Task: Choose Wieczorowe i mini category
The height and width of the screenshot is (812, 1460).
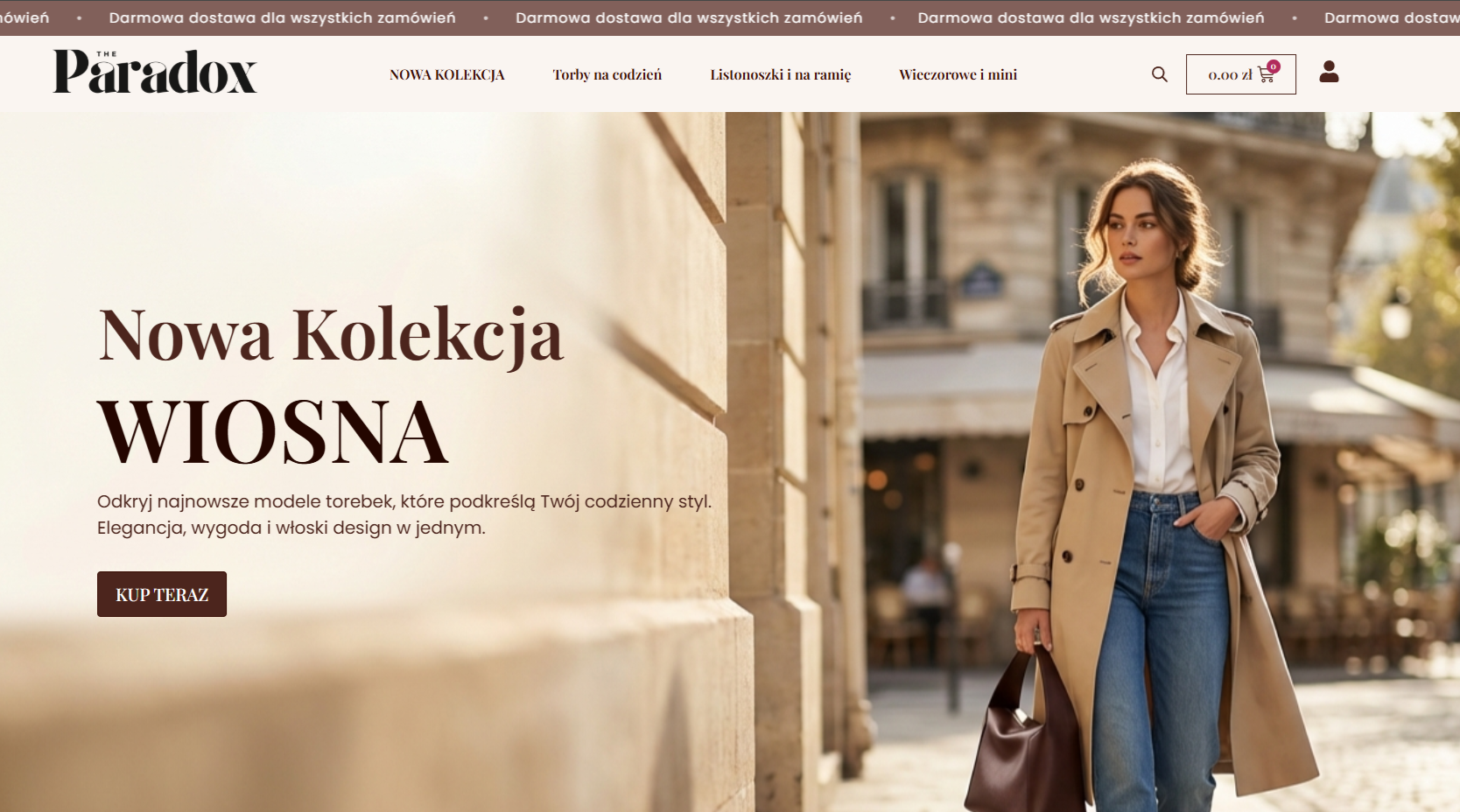Action: [958, 74]
